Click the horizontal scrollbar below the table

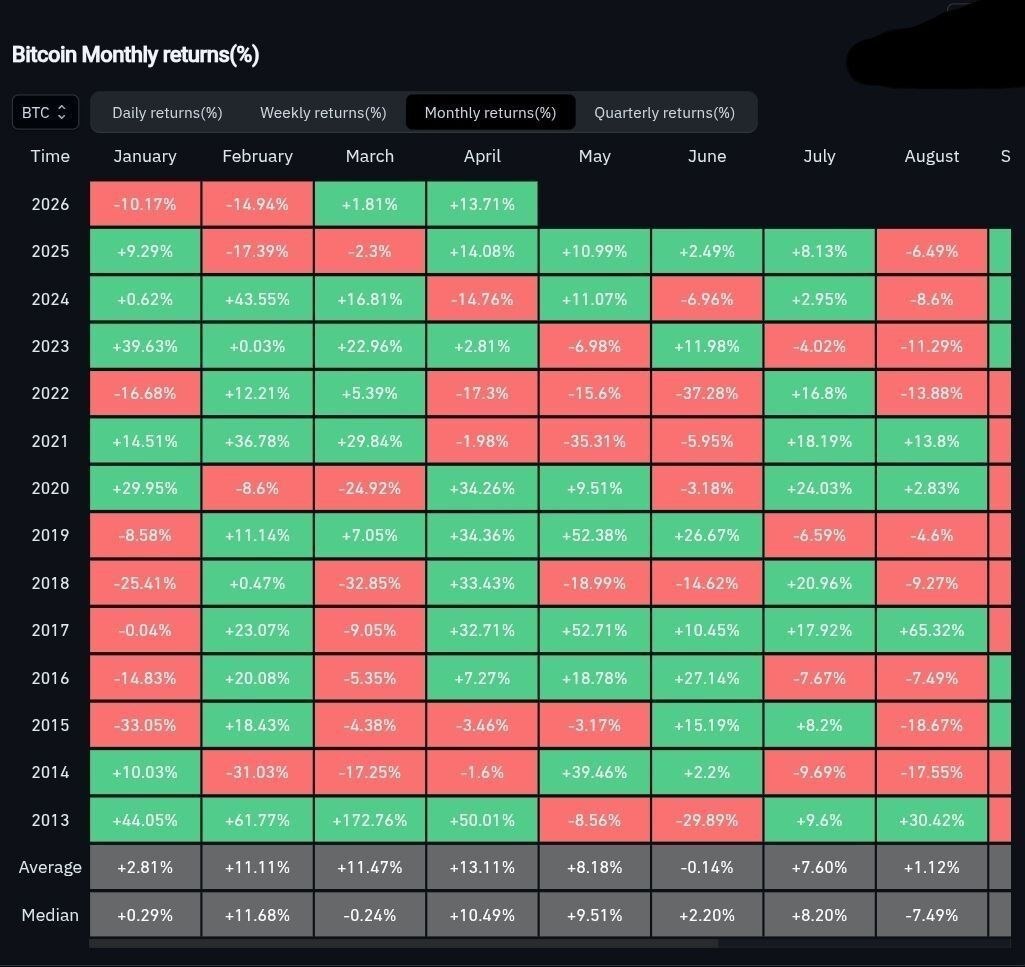(403, 943)
